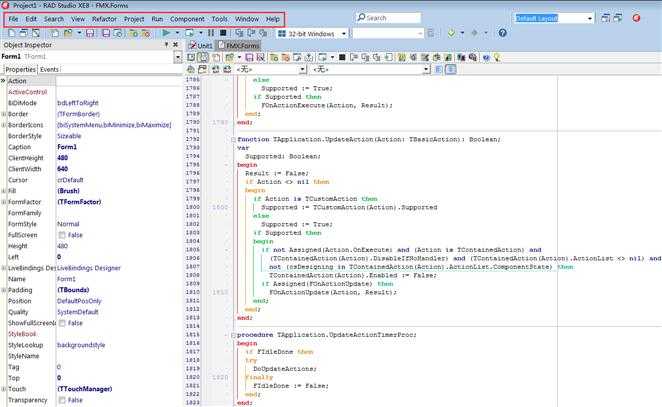Click the Quality value SystemDefault
This screenshot has width=662, height=407.
(78, 312)
